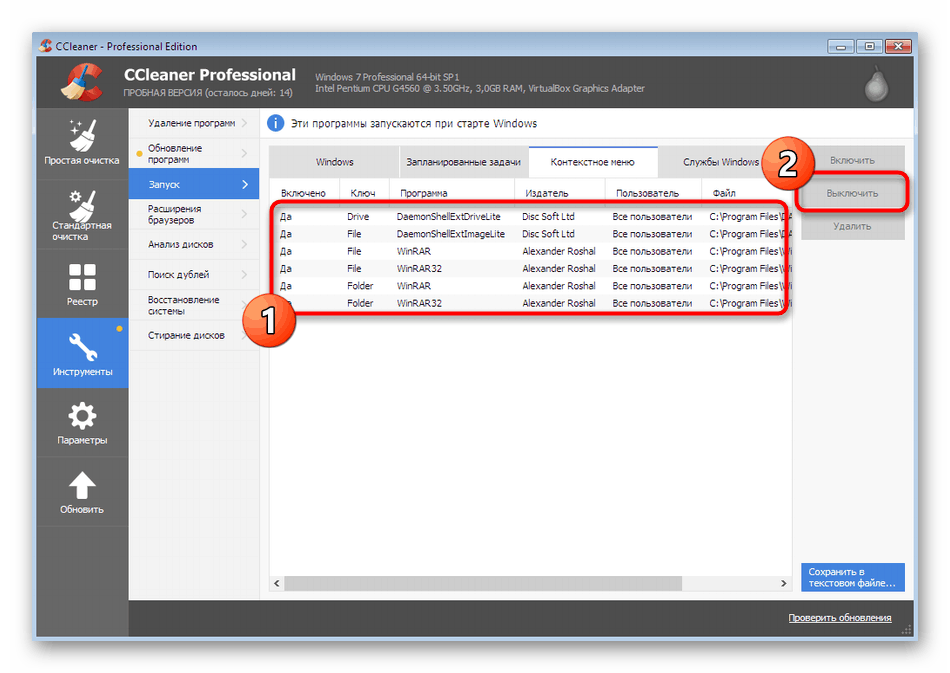Open Анализ дисков submenu
Screen dimensions: 950x673
pyautogui.click(x=193, y=244)
